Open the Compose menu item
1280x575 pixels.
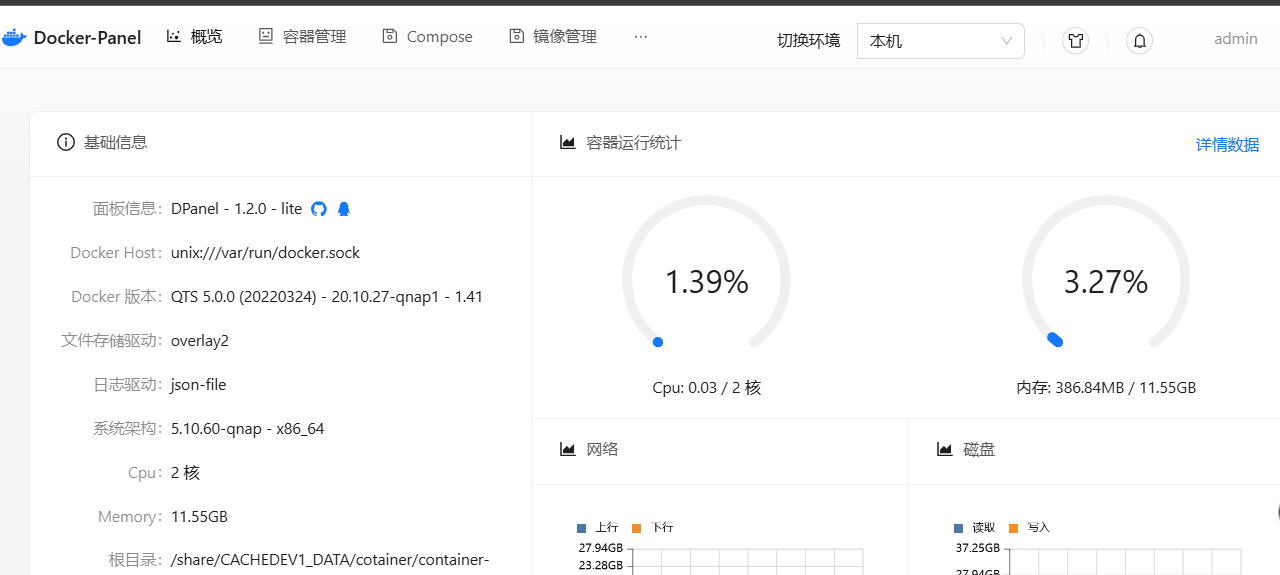point(428,37)
